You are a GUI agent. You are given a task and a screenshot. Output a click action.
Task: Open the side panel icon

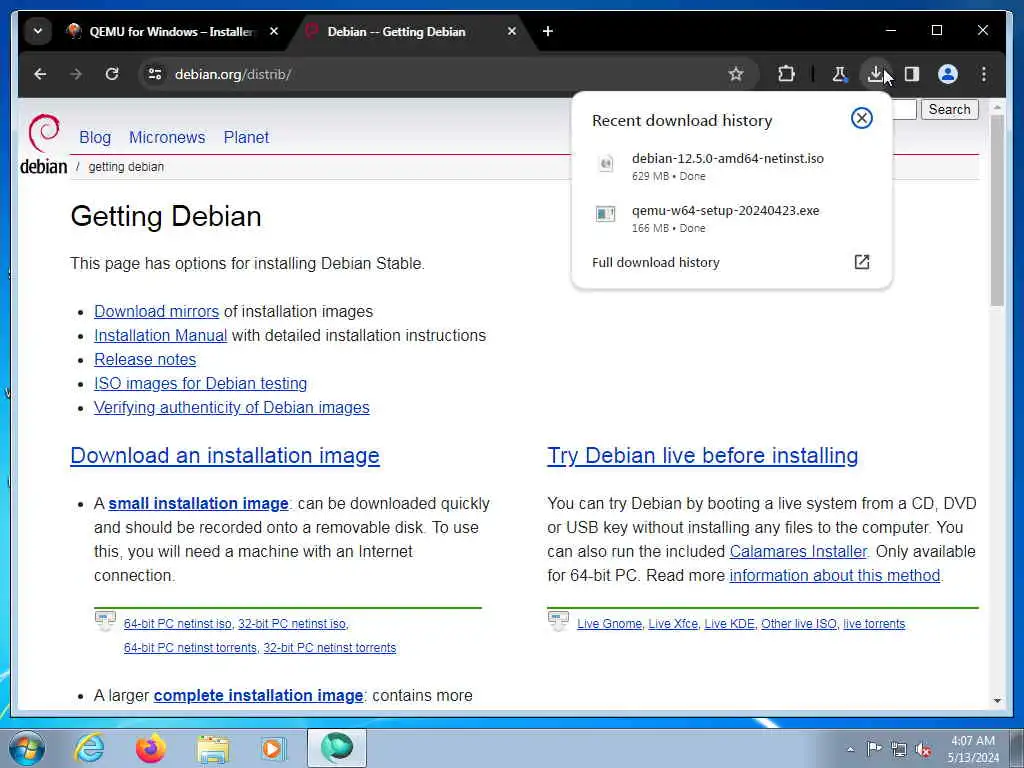tap(912, 74)
